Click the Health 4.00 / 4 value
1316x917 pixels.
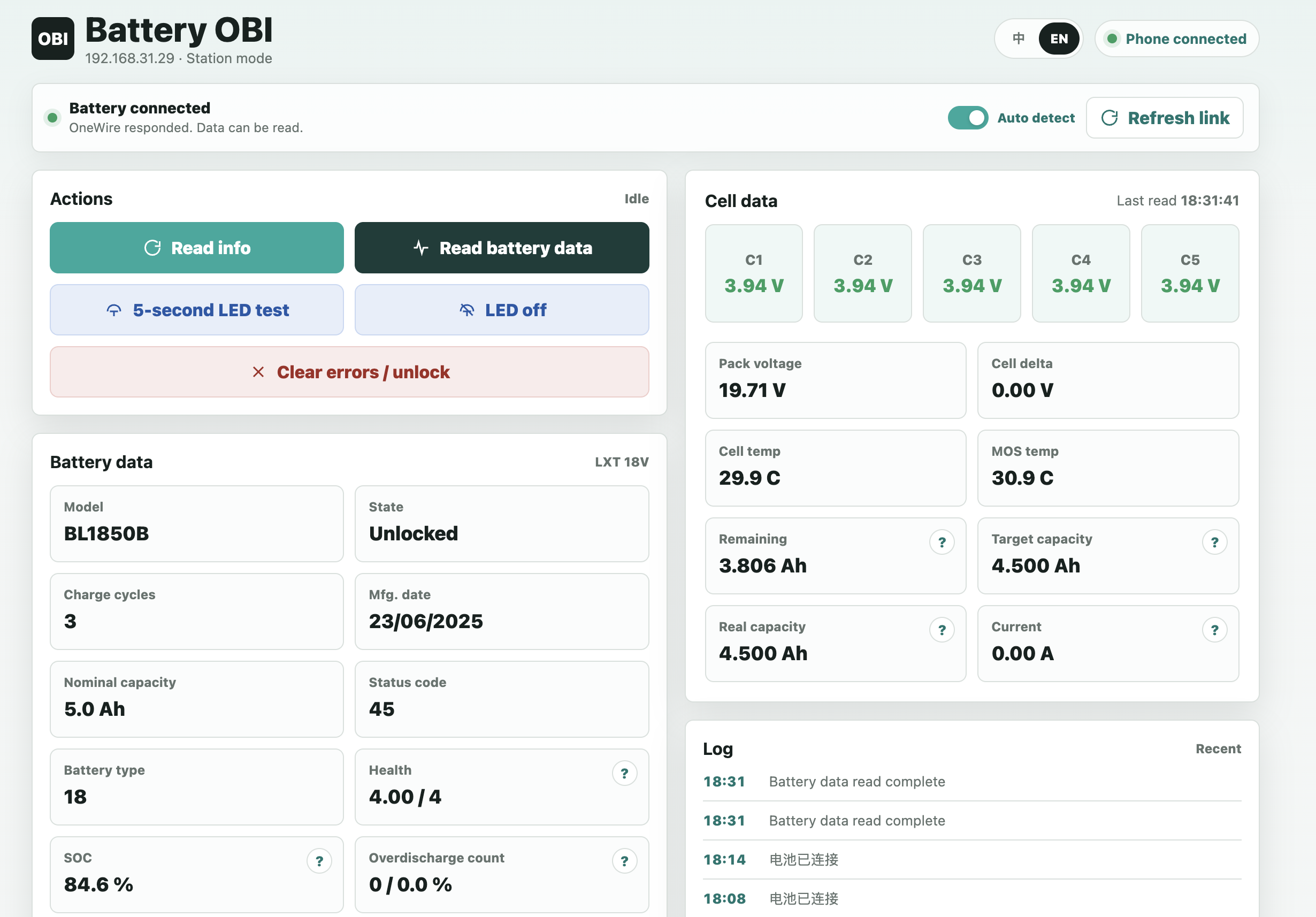click(405, 797)
